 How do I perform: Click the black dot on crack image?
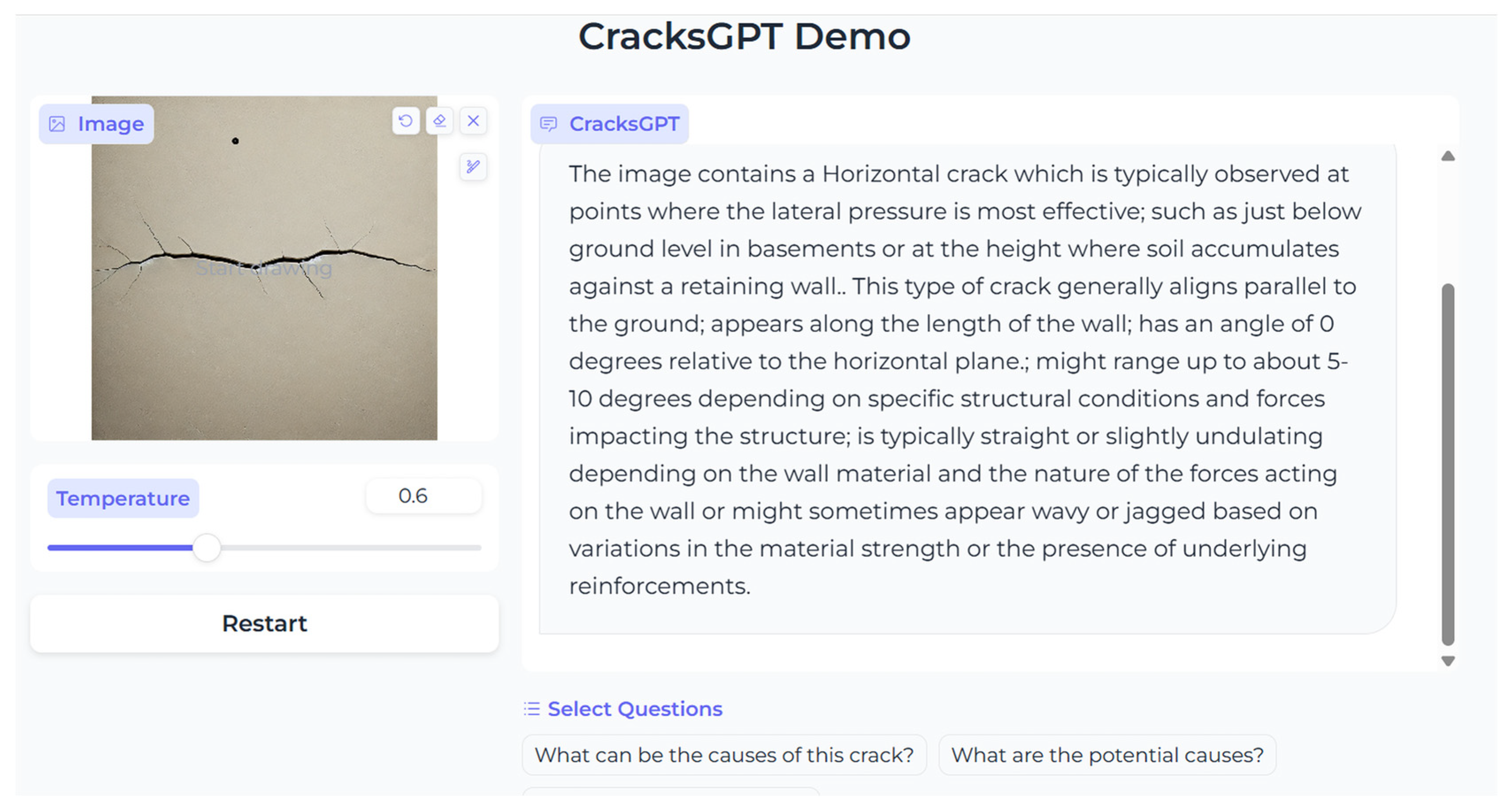[x=235, y=141]
